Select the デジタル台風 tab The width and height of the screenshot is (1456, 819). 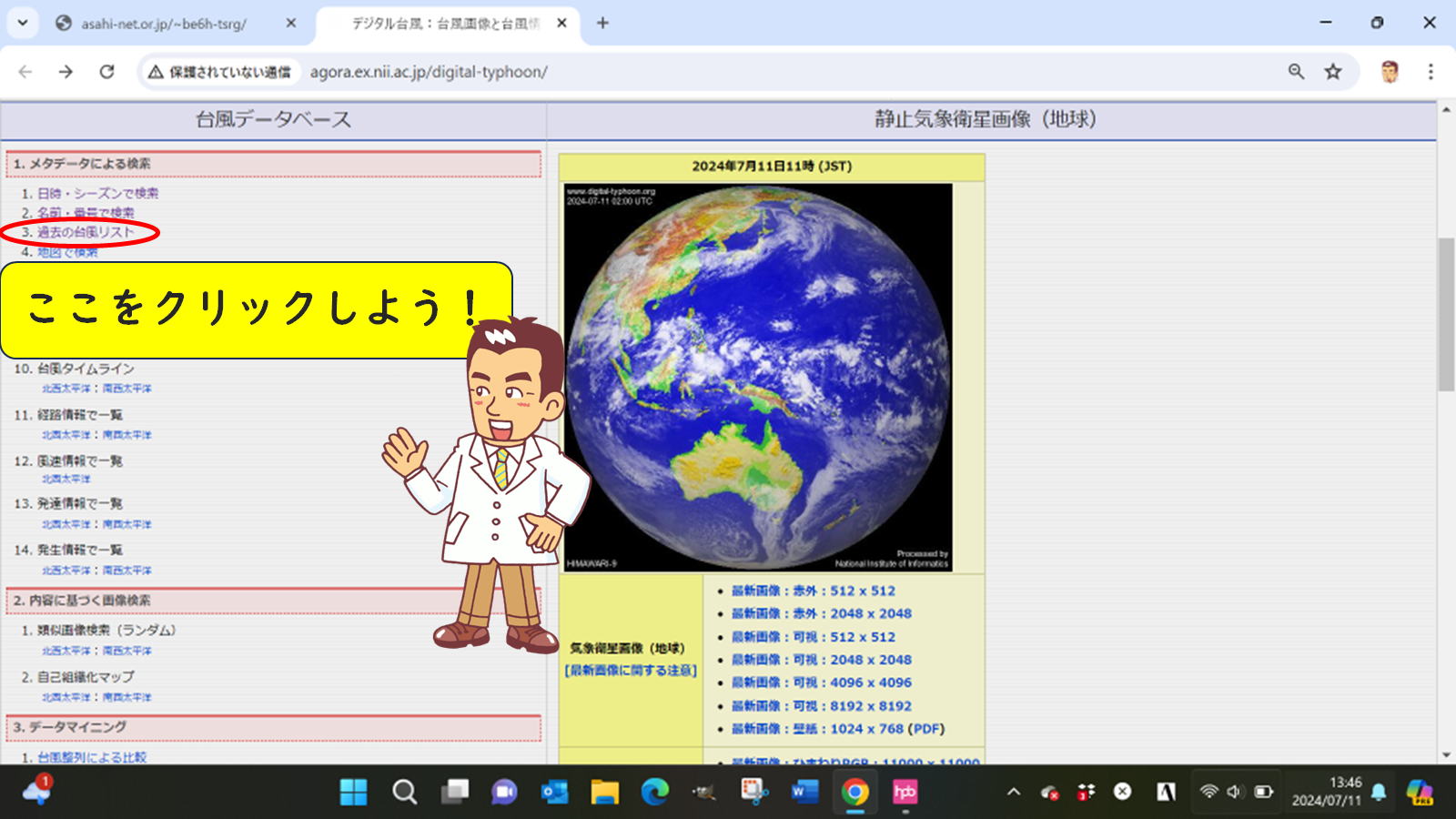[446, 24]
